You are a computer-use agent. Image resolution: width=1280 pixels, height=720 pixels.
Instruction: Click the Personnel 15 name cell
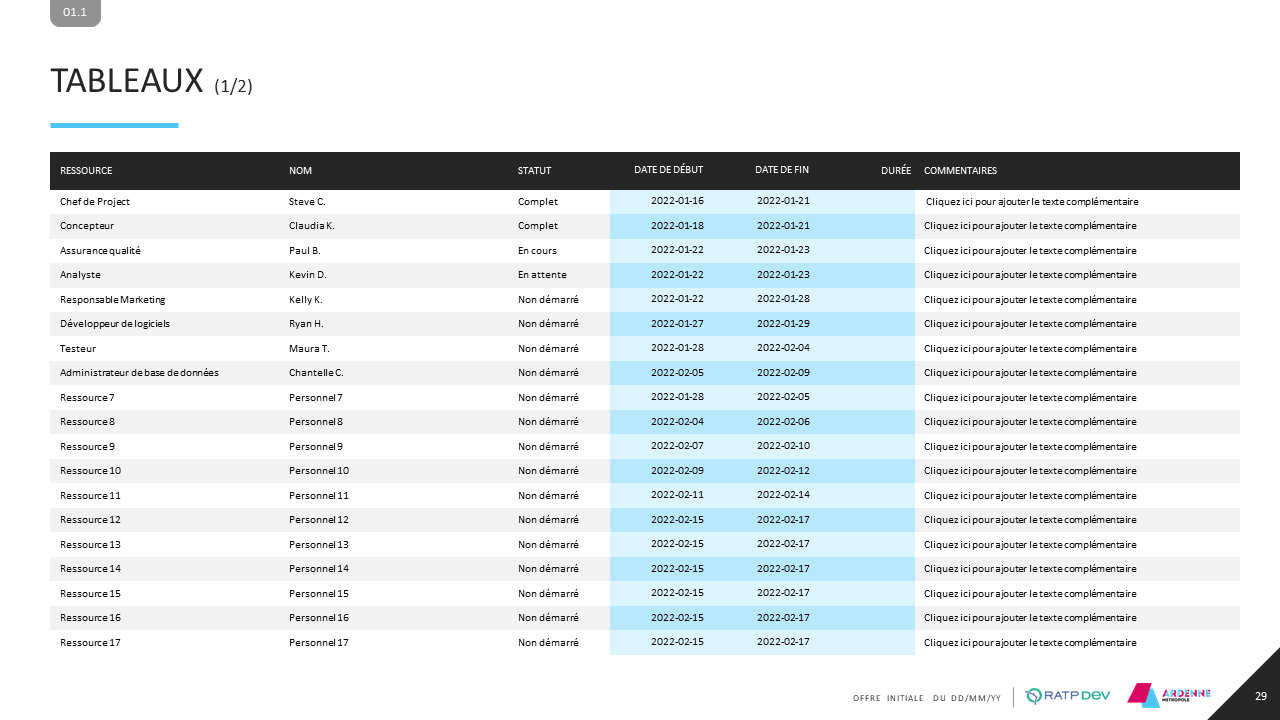[x=319, y=594]
